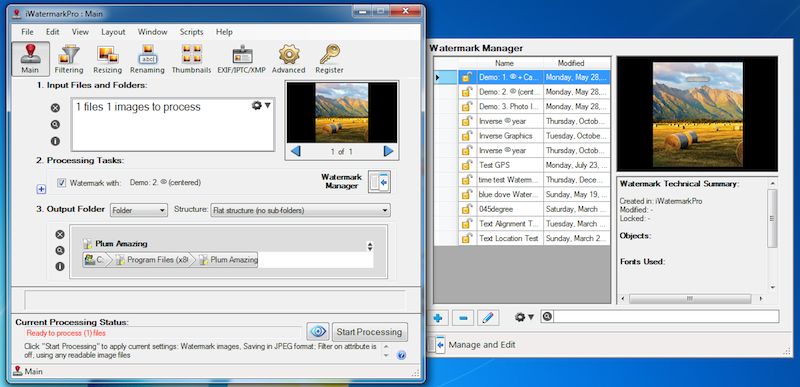Click the Start Processing button
Screen dimensions: 800x387
pyautogui.click(x=369, y=332)
